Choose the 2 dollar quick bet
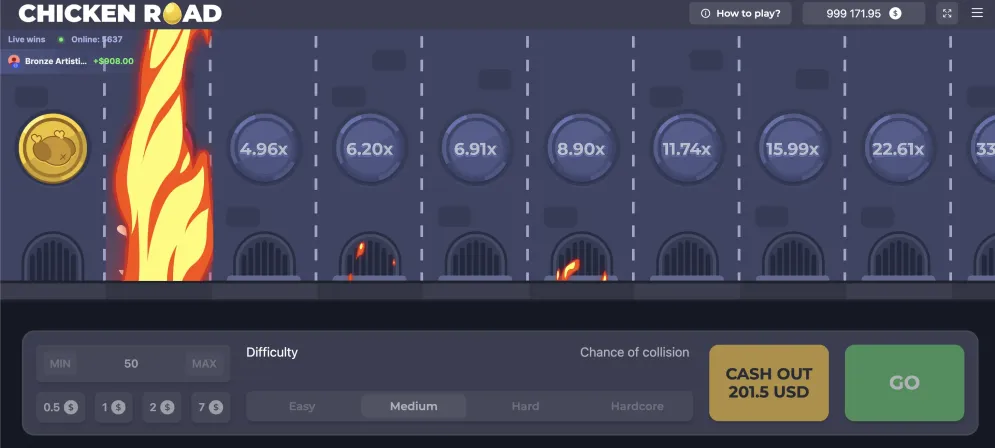The height and width of the screenshot is (448, 995). tap(162, 407)
